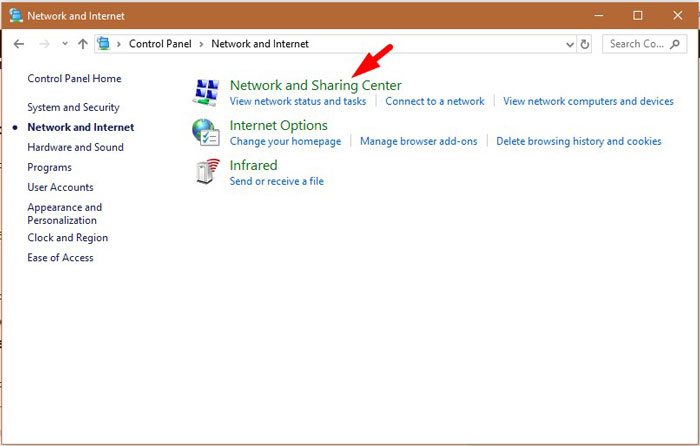The image size is (700, 446).
Task: Open View network computers and devices
Action: [588, 101]
